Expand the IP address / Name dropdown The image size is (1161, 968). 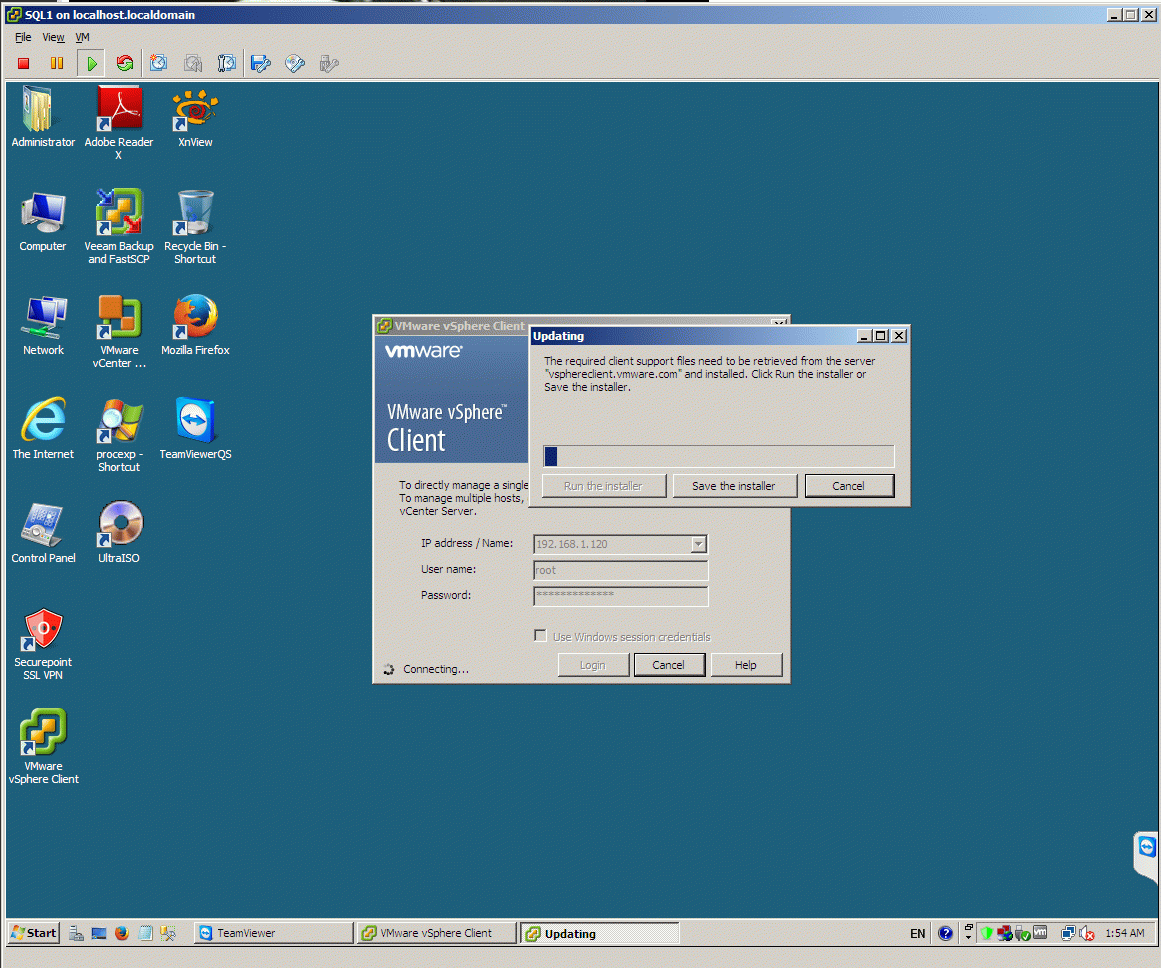(698, 544)
